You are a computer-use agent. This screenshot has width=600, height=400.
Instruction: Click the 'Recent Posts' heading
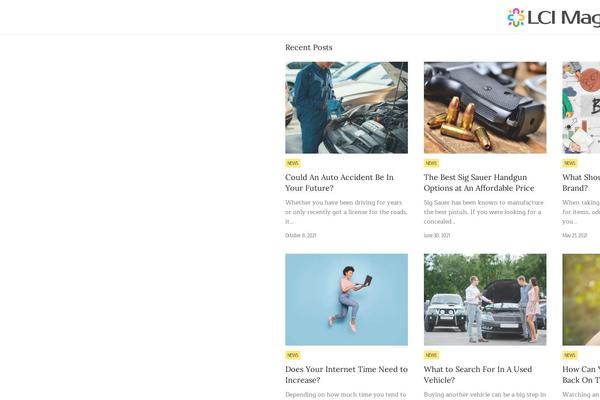308,47
